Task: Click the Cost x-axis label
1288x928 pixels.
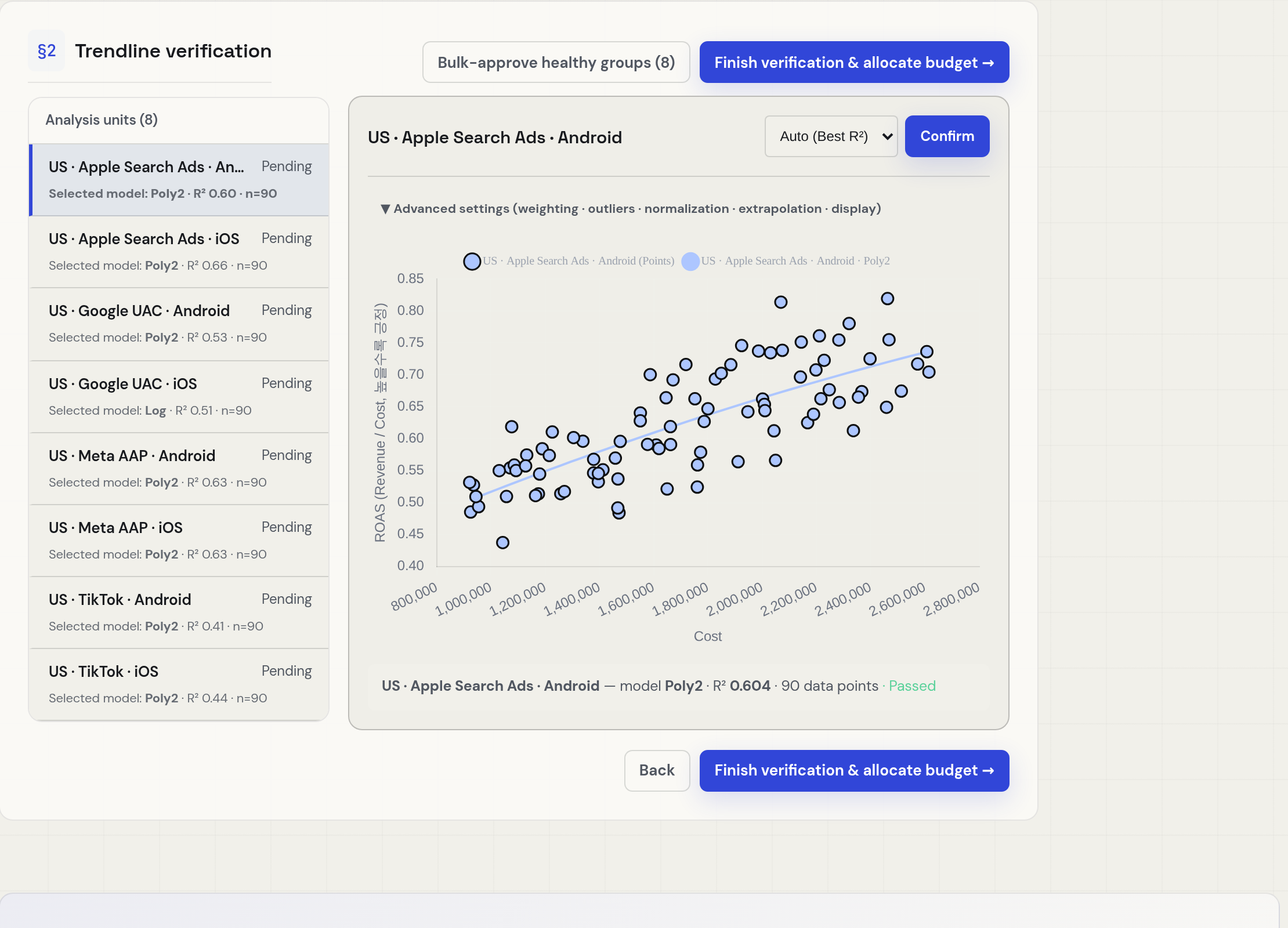Action: pyautogui.click(x=708, y=636)
